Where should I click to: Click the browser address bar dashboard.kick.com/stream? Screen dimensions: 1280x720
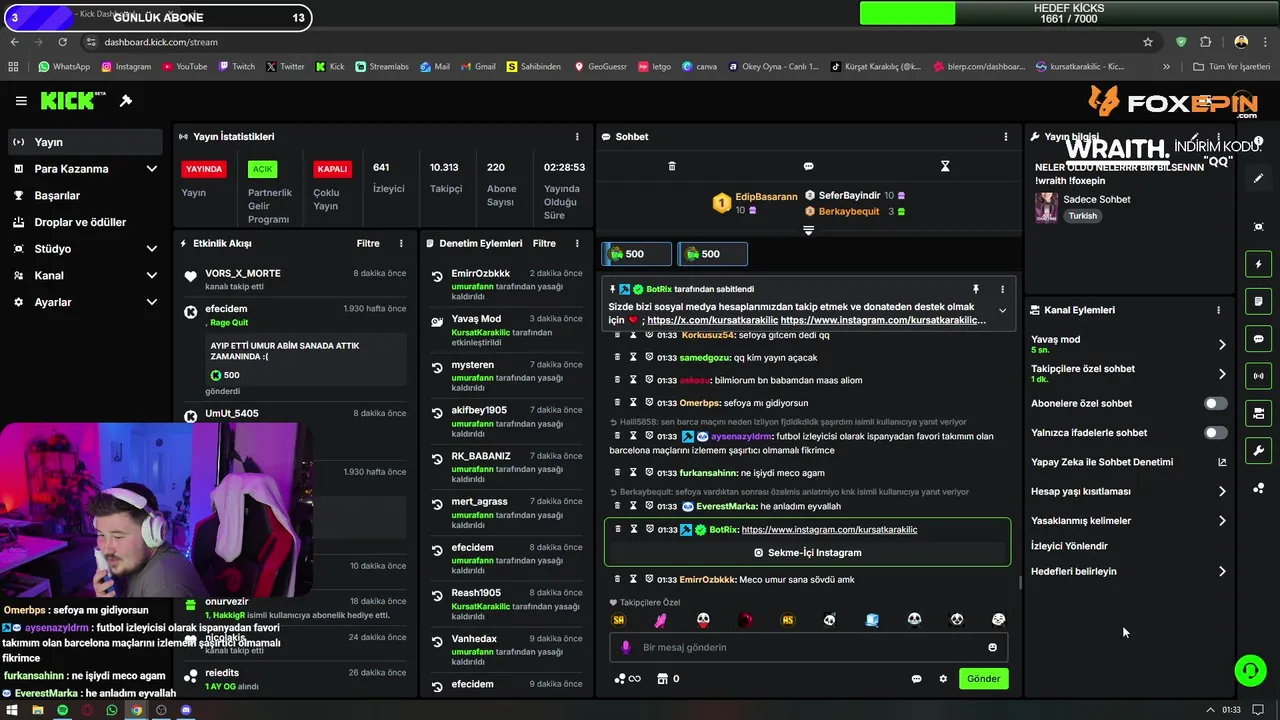pyautogui.click(x=161, y=42)
